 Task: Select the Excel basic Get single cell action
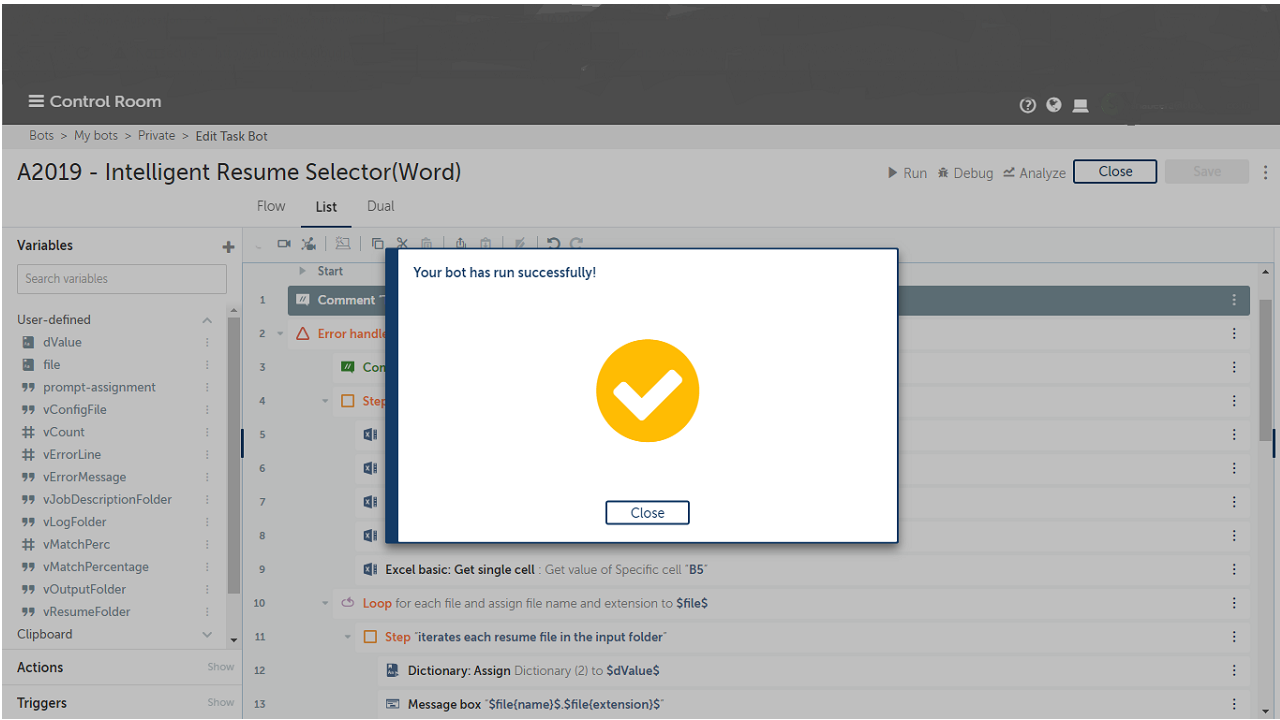click(x=804, y=569)
